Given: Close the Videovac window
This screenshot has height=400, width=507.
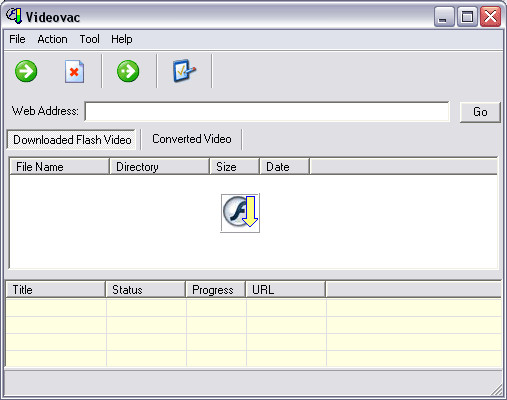Looking at the screenshot, I should 490,16.
